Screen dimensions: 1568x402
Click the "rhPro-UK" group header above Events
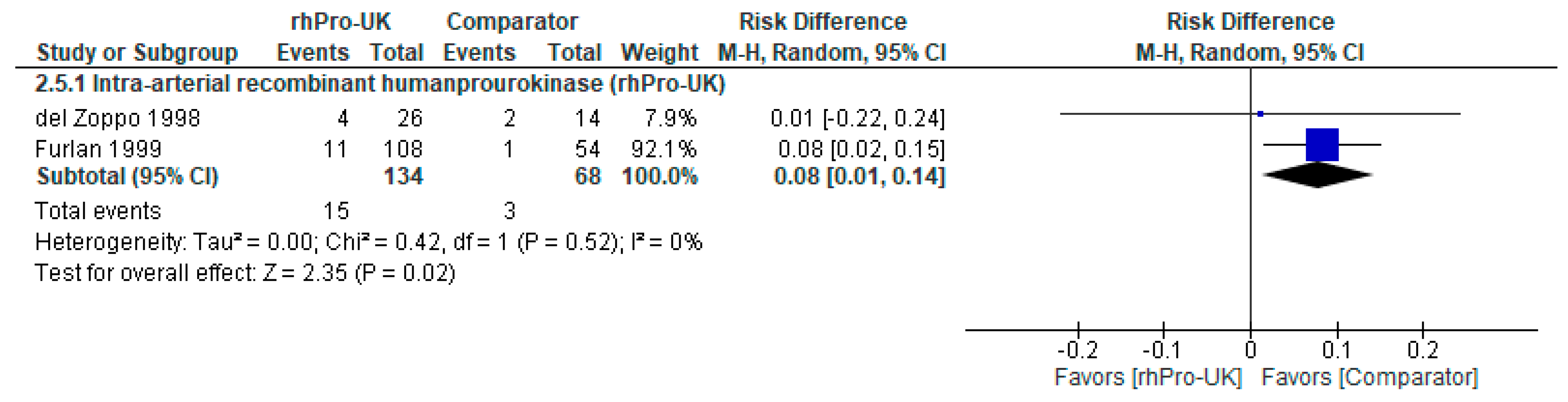340,22
